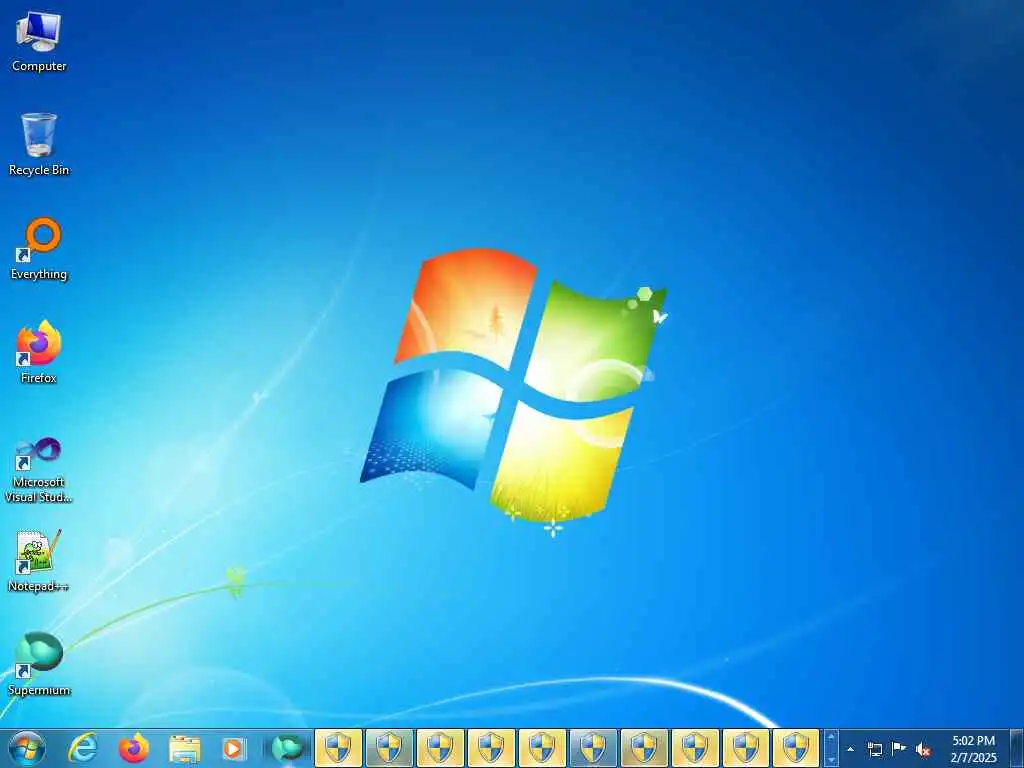Open the network status tray icon
Viewport: 1024px width, 768px height.
pyautogui.click(x=874, y=749)
